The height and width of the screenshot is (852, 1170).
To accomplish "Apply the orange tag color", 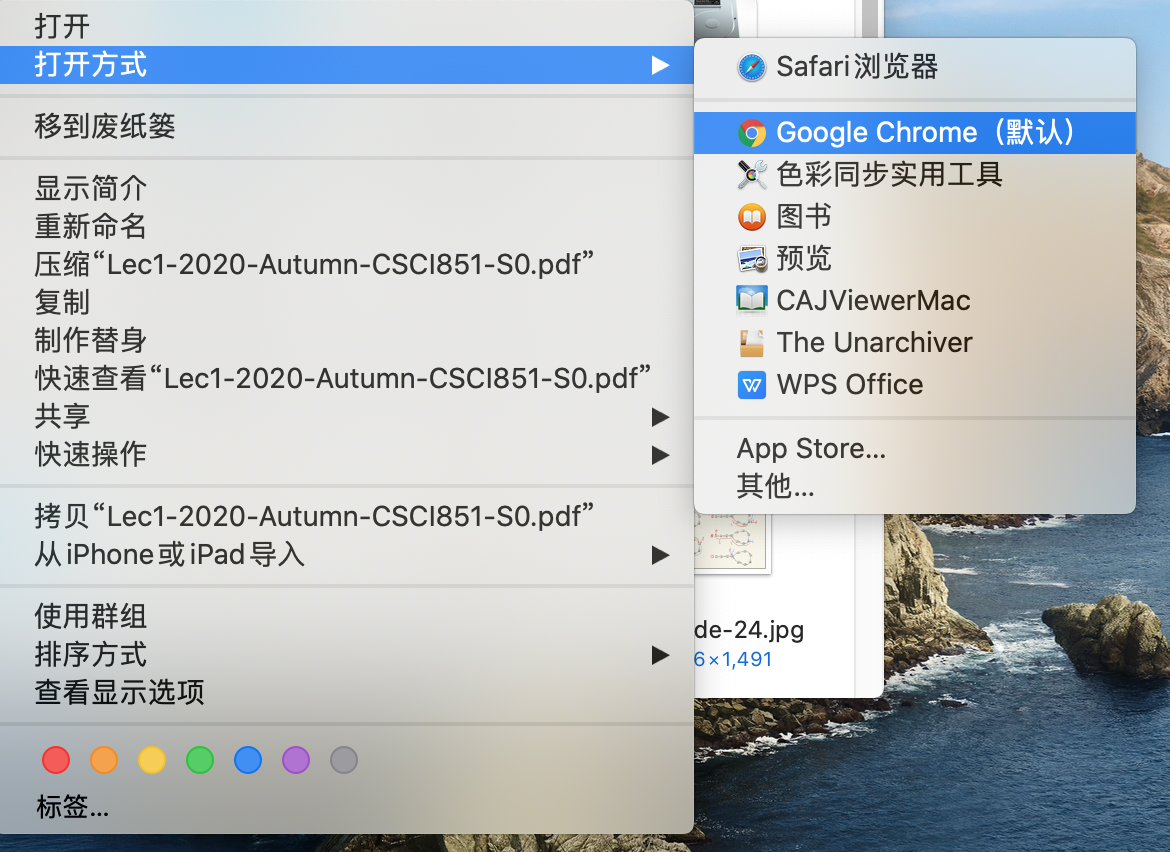I will tap(104, 760).
